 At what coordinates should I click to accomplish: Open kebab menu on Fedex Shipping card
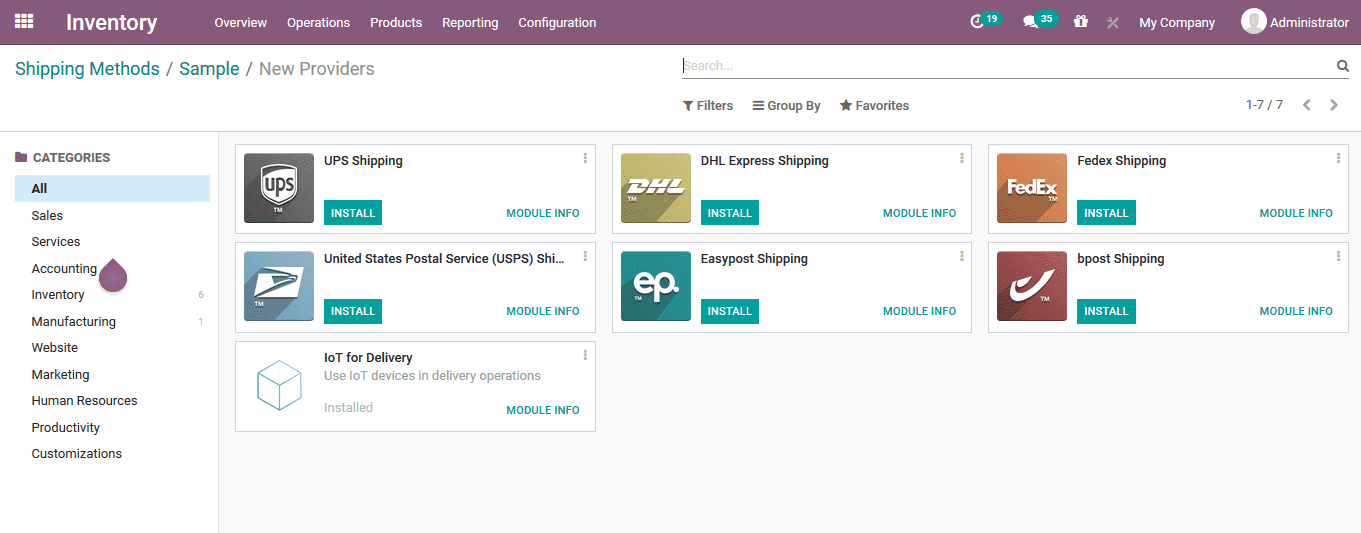pos(1338,158)
